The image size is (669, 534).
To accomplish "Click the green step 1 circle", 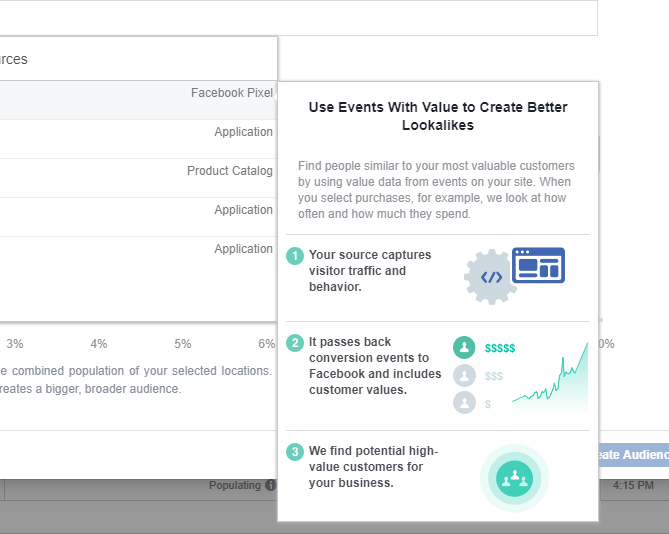I will click(x=295, y=256).
